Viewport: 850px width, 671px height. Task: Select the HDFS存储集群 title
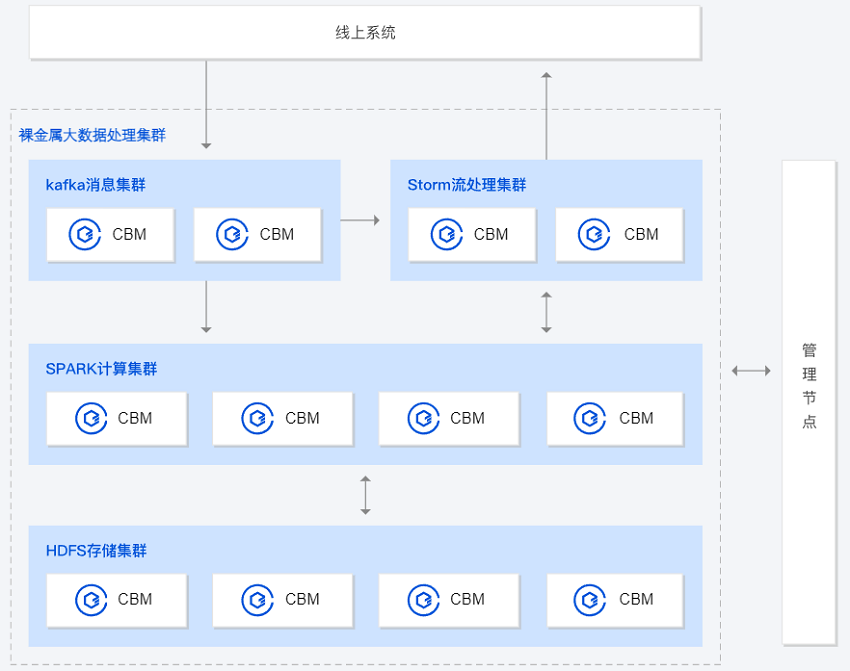click(96, 551)
